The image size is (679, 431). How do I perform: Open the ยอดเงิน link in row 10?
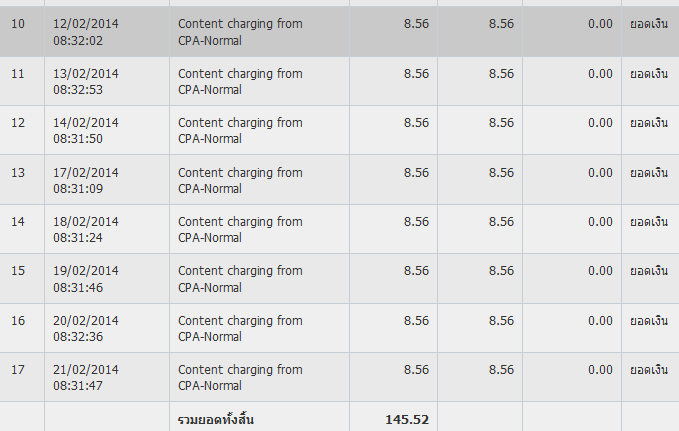click(649, 24)
